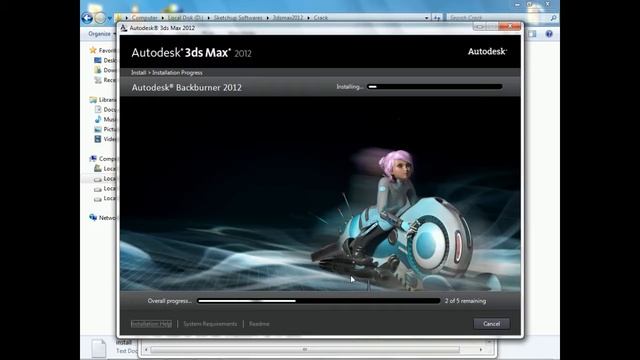Expand the arrow after Sketchup Softwares breadcrumb
This screenshot has width=640, height=360.
(267, 18)
